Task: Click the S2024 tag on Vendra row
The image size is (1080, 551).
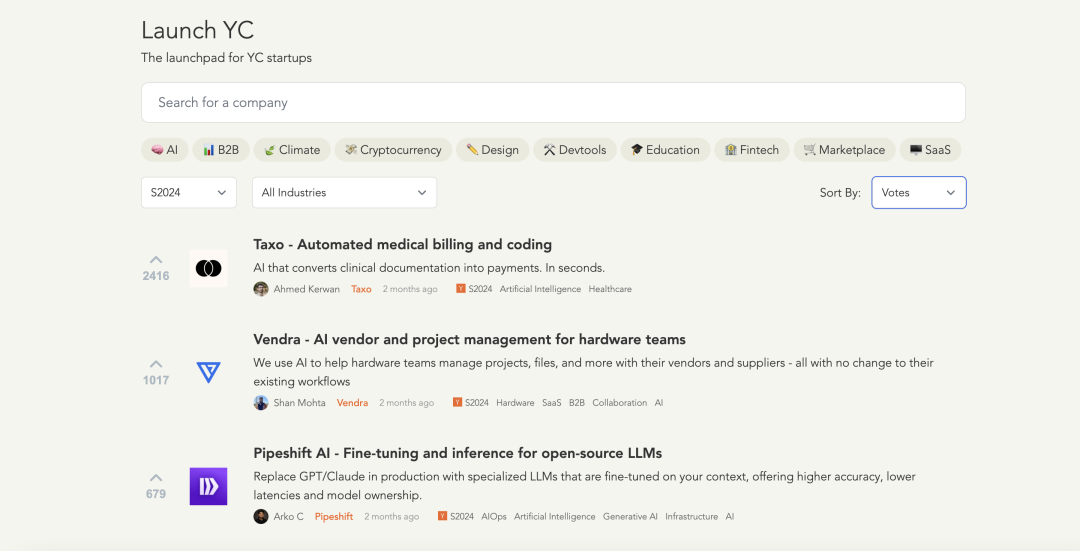Action: pos(477,403)
